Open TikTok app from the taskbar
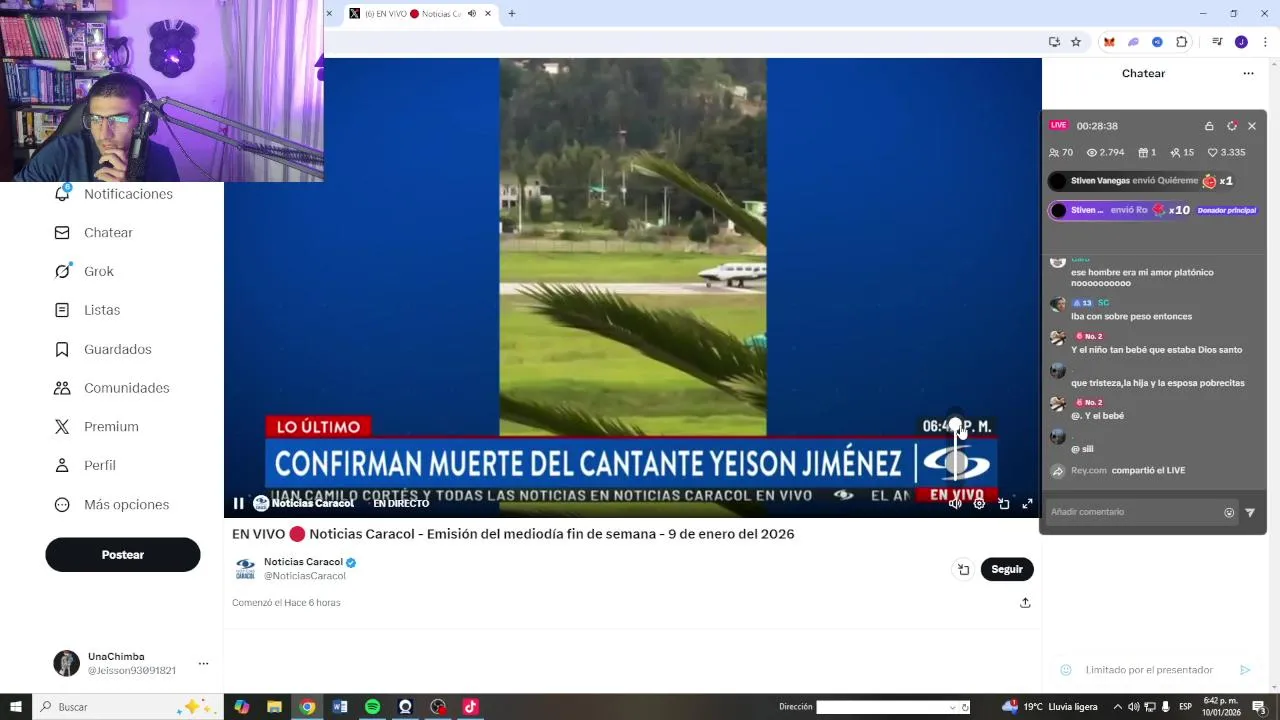1280x720 pixels. click(x=471, y=707)
